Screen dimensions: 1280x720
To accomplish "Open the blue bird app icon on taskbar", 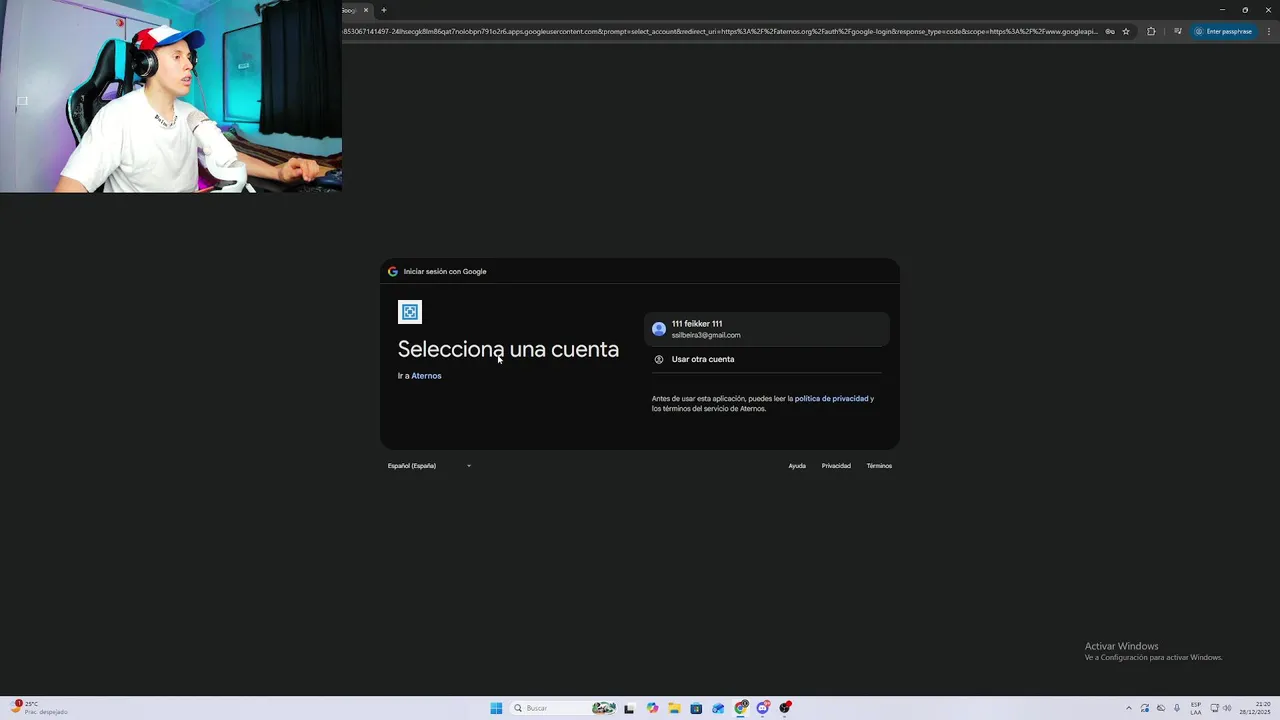I will 718,708.
